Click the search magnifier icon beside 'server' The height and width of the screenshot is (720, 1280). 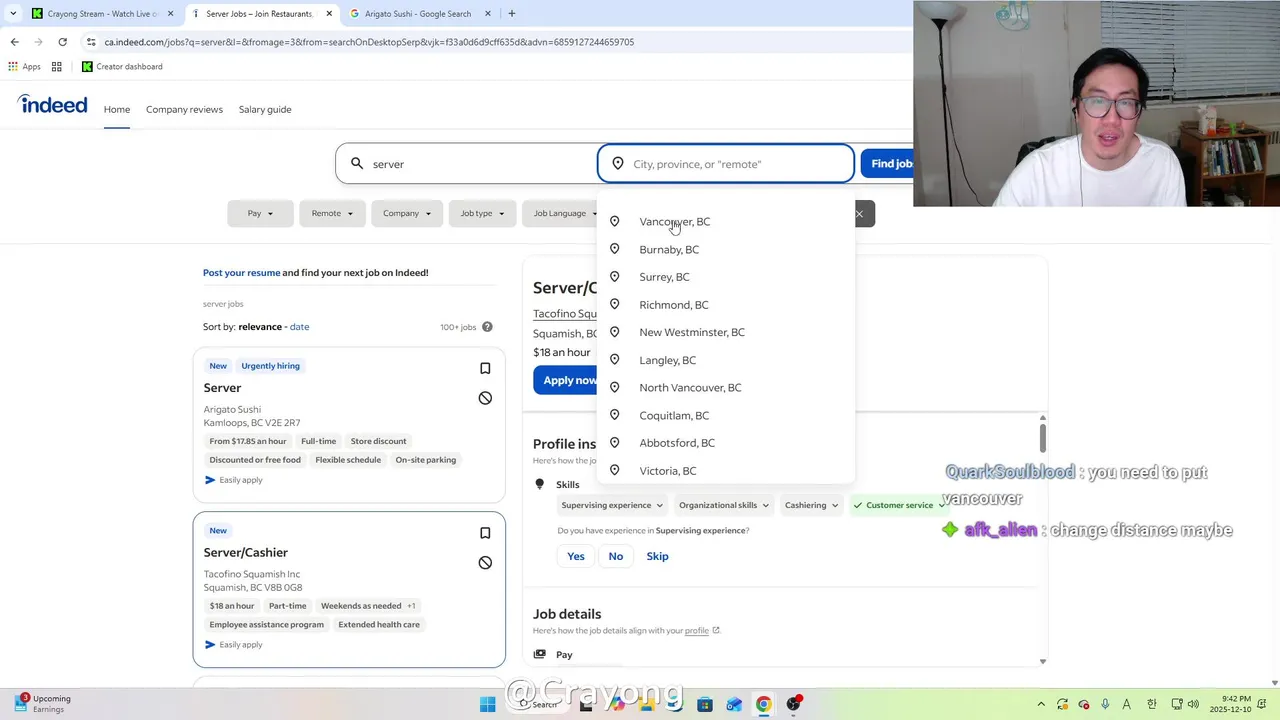[x=356, y=164]
